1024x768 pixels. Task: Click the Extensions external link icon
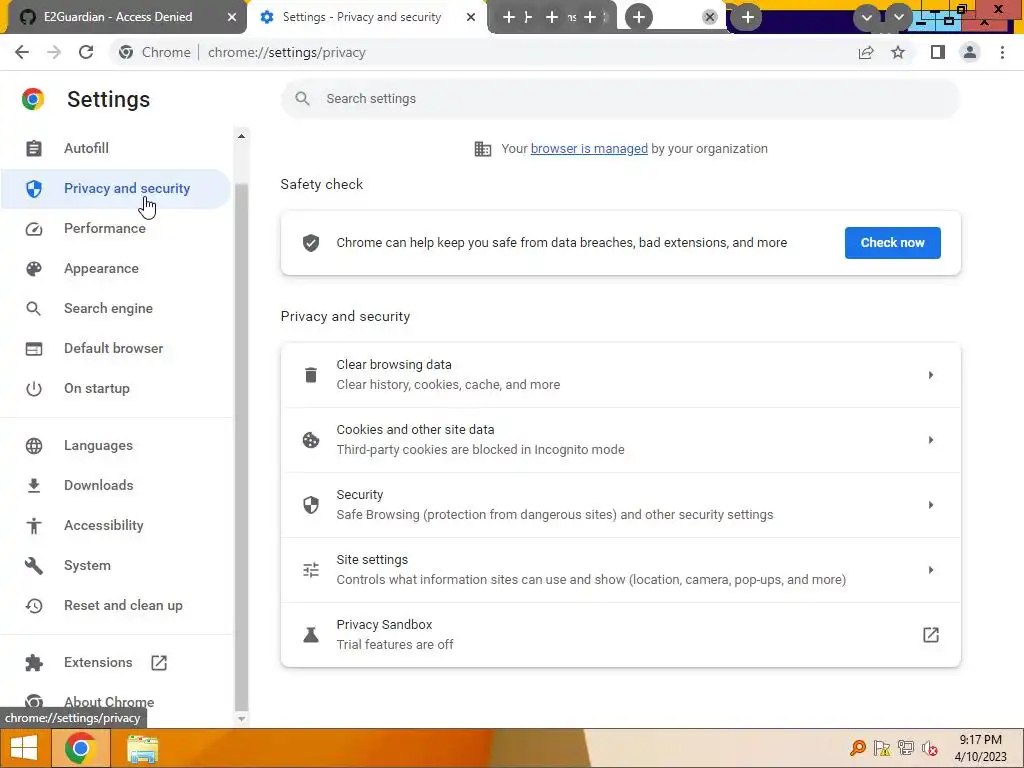click(159, 663)
